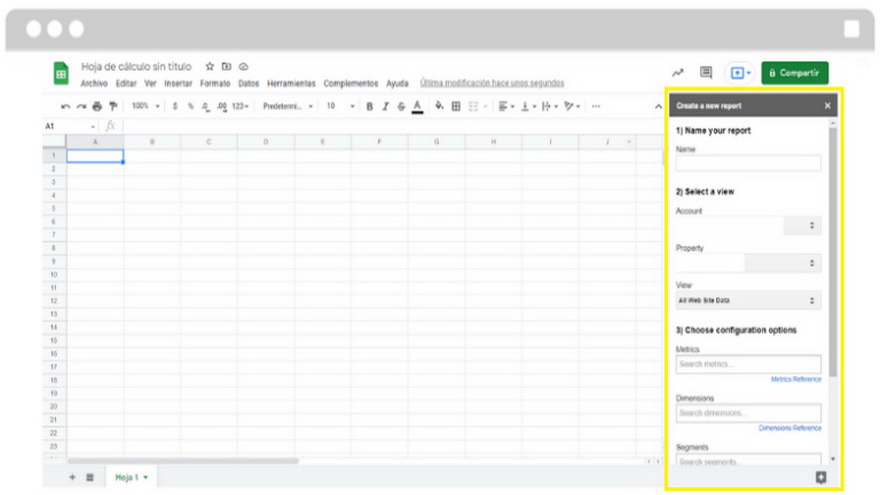This screenshot has width=880, height=495.
Task: Click the move-to-folder icon beside the title
Action: pyautogui.click(x=226, y=66)
